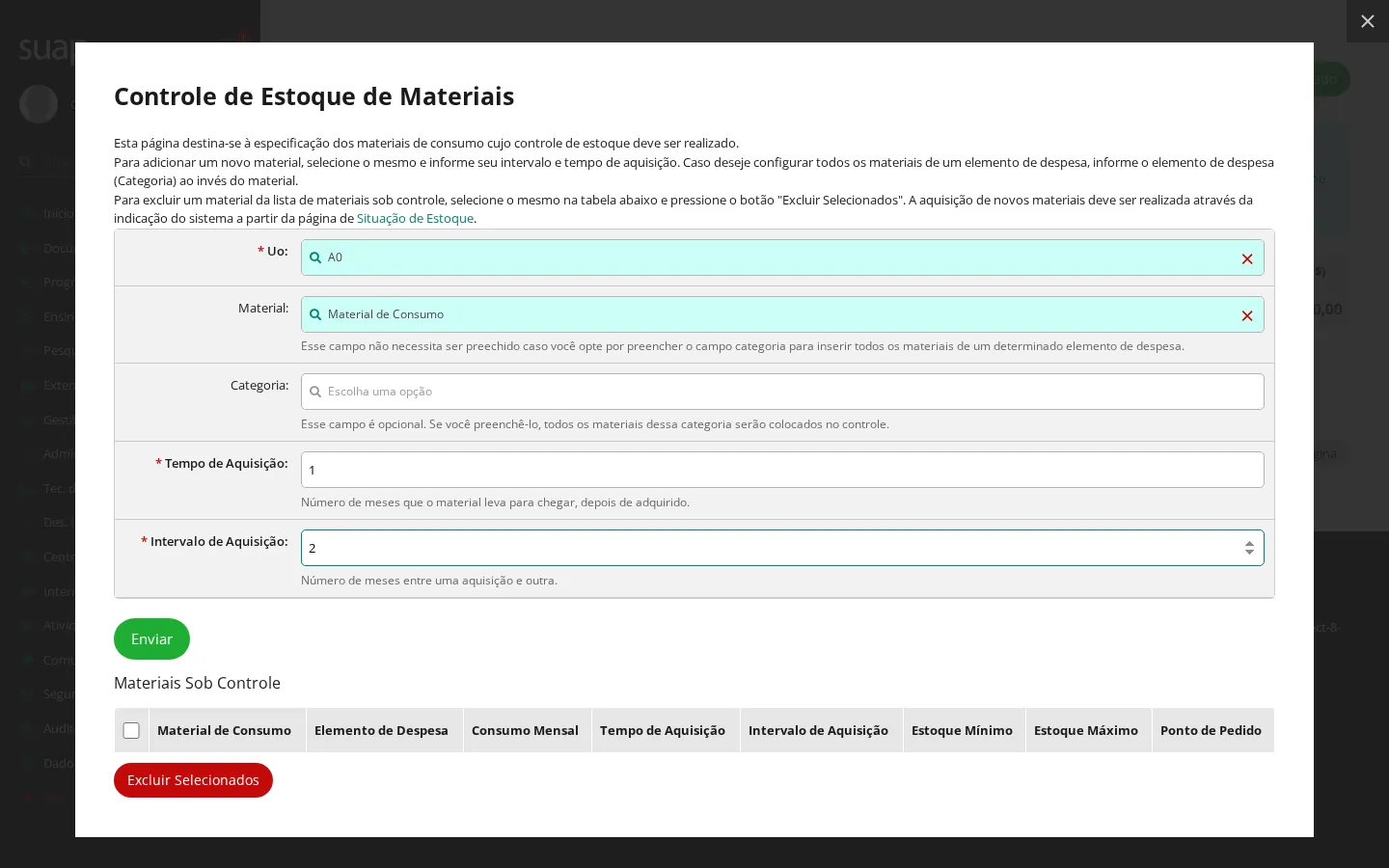
Task: Toggle the select-all checkbox in table header
Action: (x=131, y=730)
